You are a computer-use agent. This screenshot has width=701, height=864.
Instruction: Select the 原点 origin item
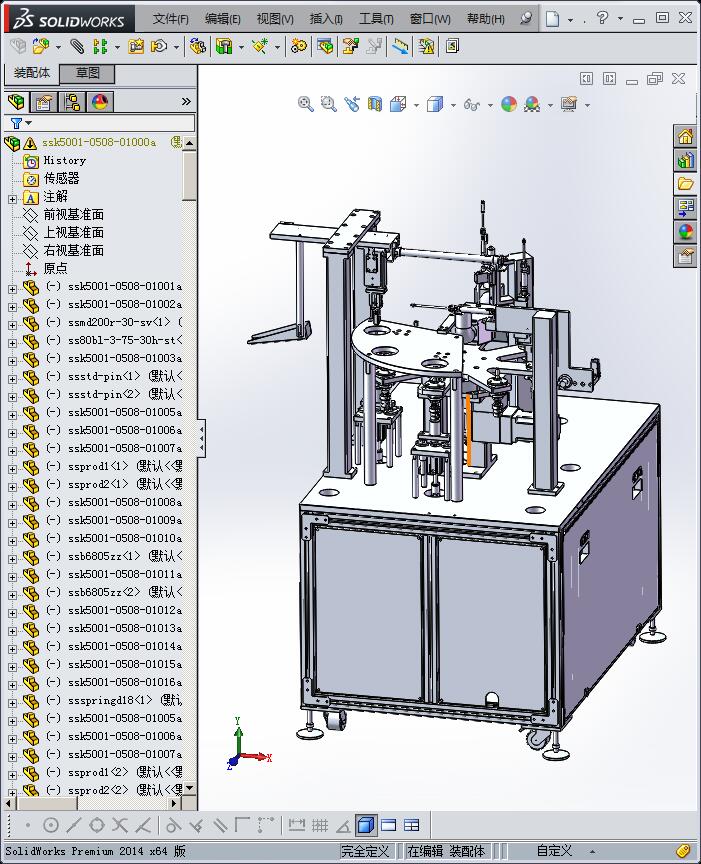click(55, 268)
